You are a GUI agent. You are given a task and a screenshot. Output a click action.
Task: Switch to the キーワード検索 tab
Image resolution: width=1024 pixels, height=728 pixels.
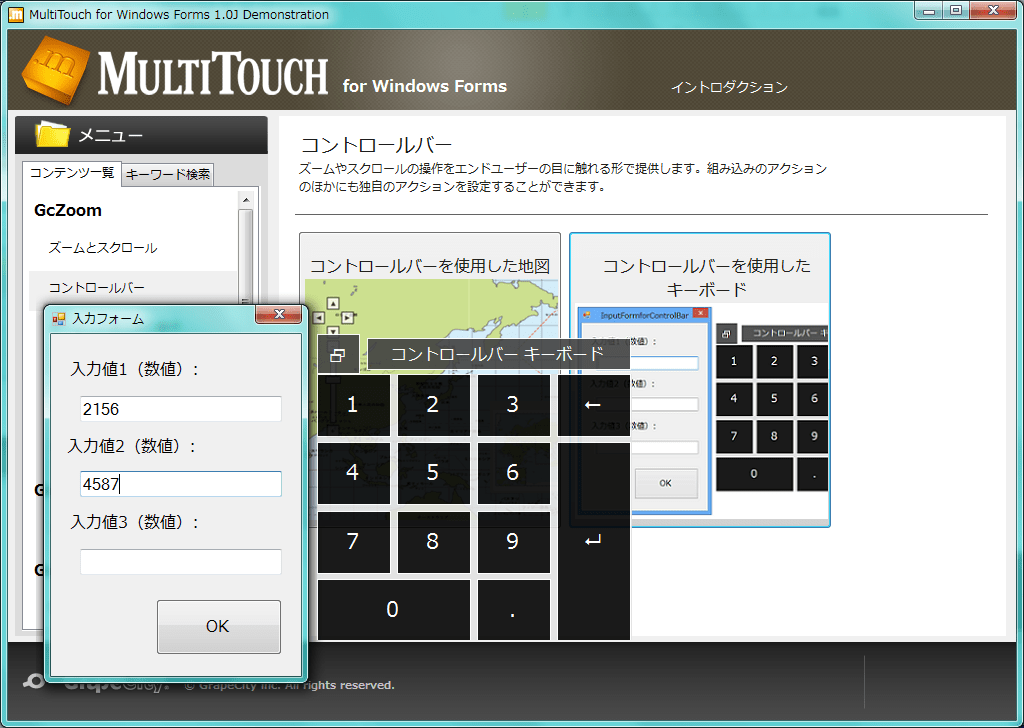(167, 174)
